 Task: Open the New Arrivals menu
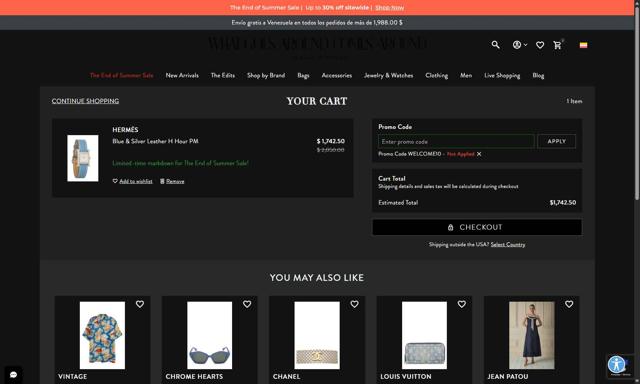182,75
